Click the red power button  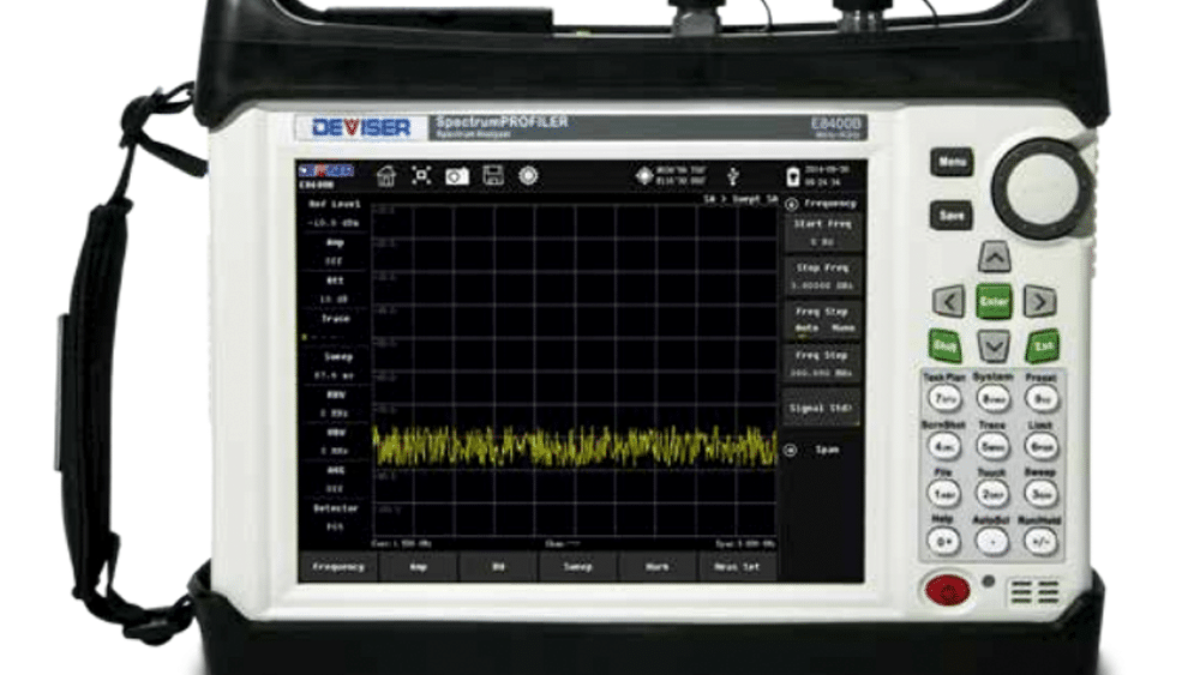[946, 590]
